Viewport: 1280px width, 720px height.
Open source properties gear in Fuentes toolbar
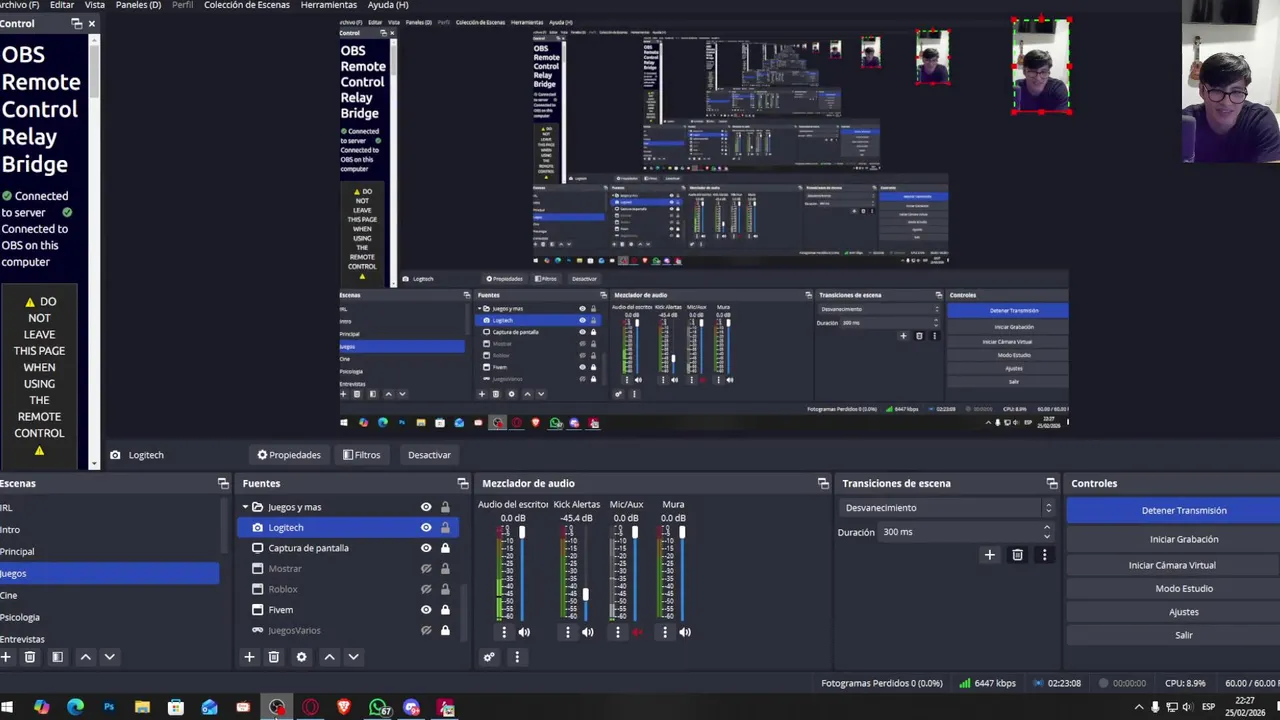click(x=301, y=657)
